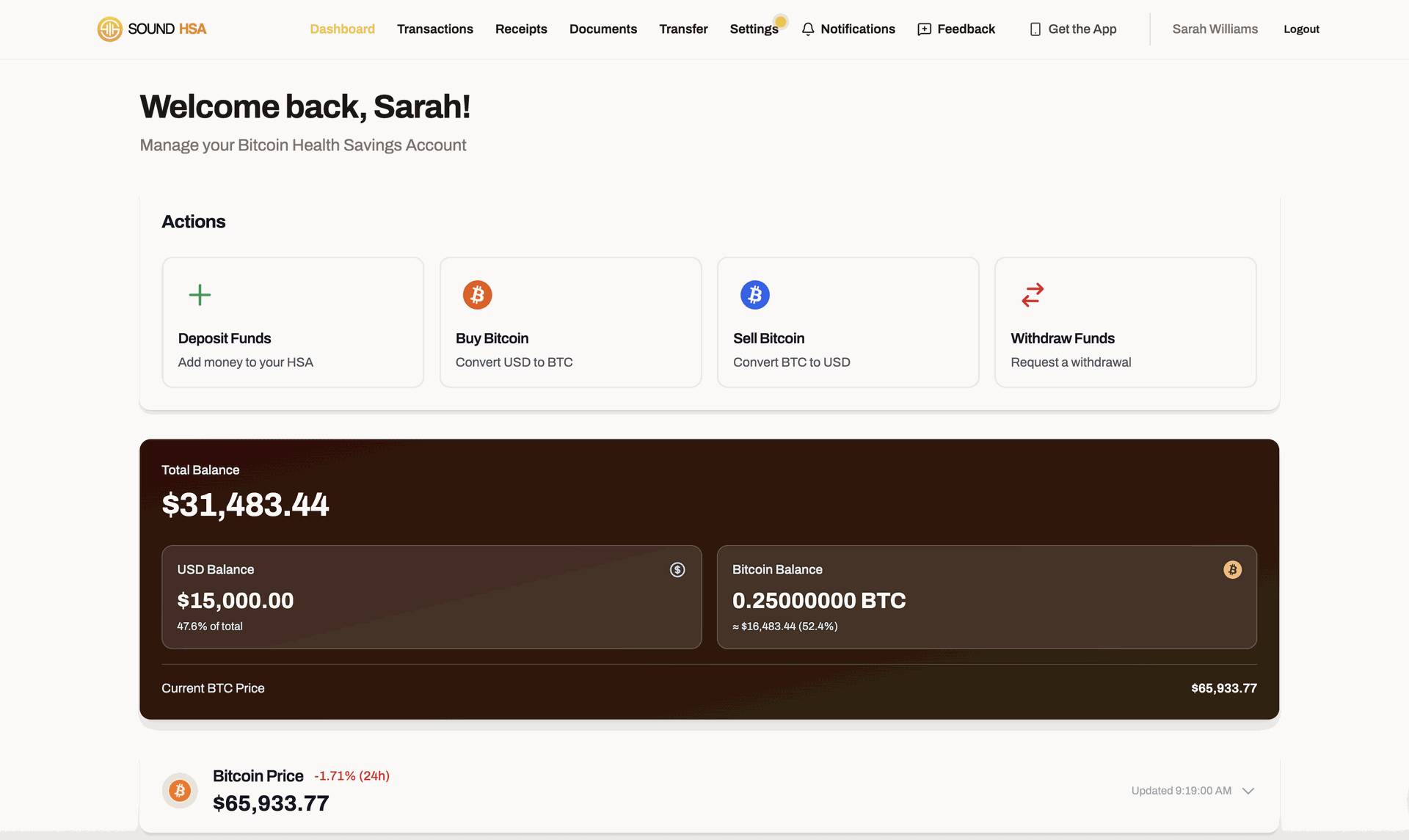Click the dollar icon on USD Balance card
The width and height of the screenshot is (1409, 840).
click(x=677, y=569)
